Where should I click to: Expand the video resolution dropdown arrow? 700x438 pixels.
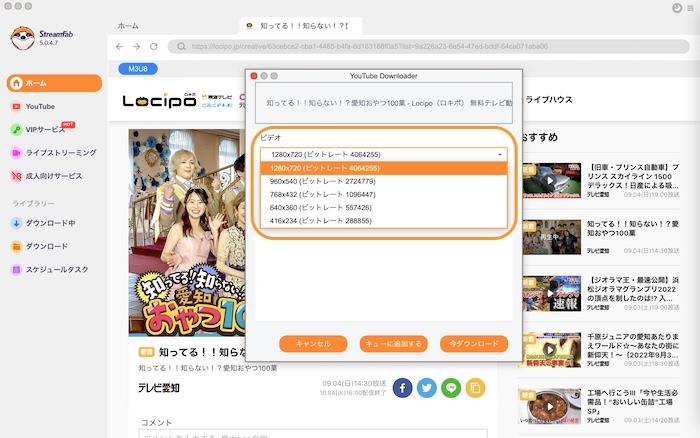[x=500, y=154]
